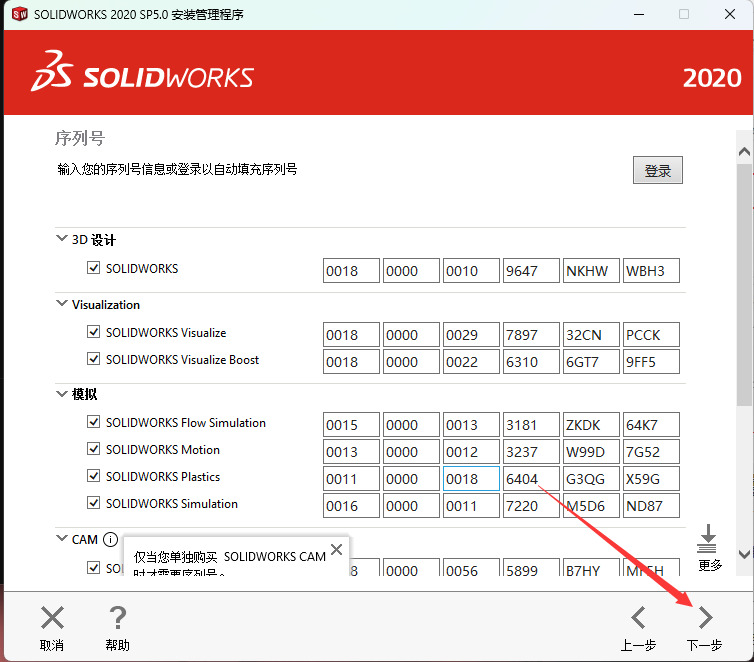This screenshot has width=754, height=662.
Task: Click Flow Simulation field containing 0015
Action: click(351, 425)
